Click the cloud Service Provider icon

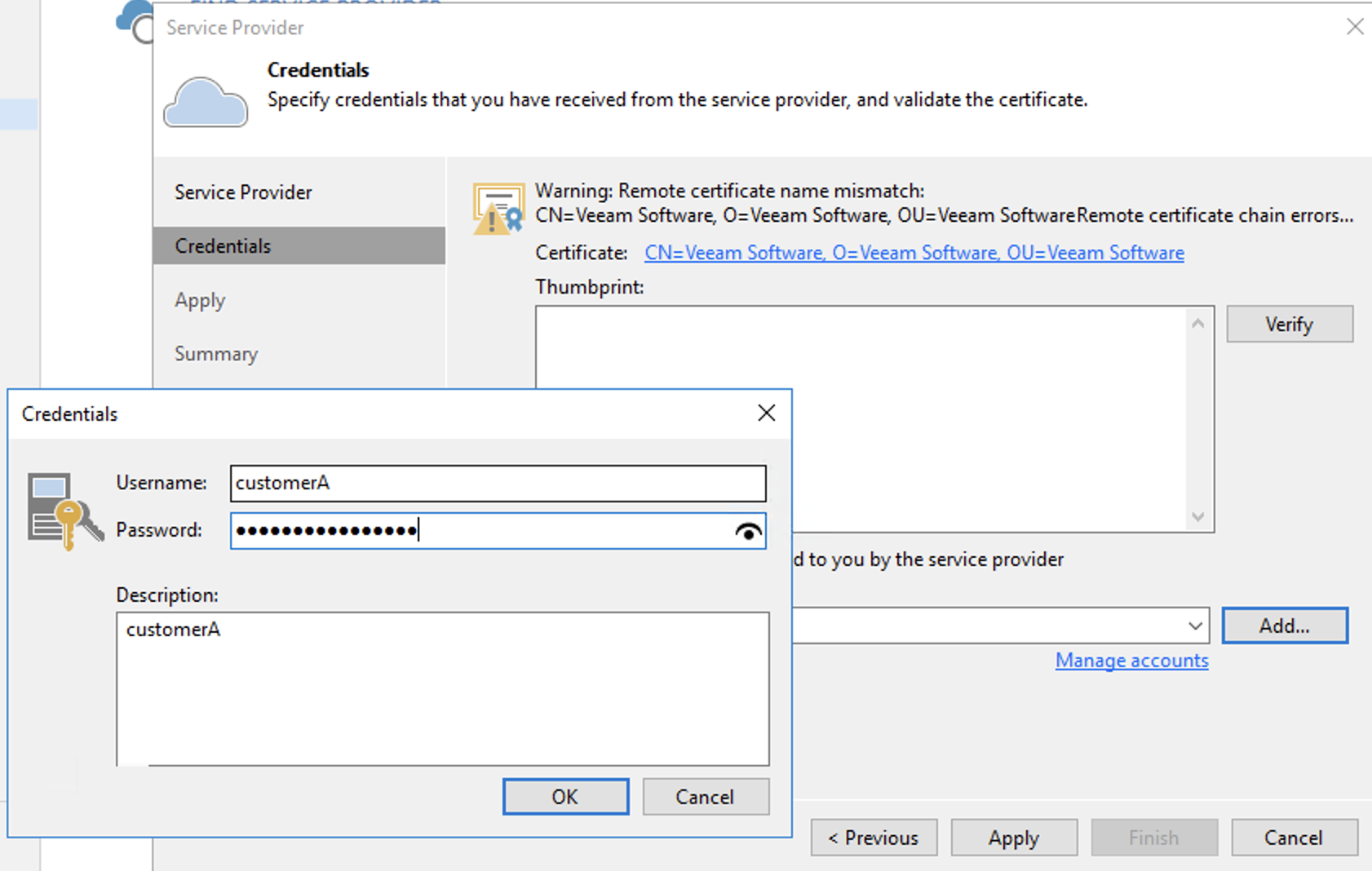[206, 103]
